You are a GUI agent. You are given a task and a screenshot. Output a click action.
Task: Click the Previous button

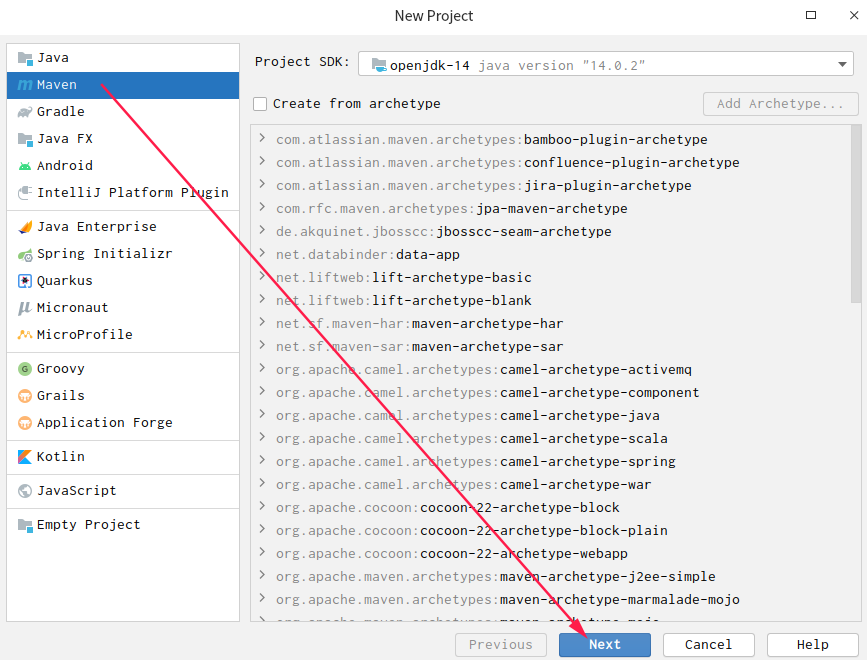tap(500, 645)
